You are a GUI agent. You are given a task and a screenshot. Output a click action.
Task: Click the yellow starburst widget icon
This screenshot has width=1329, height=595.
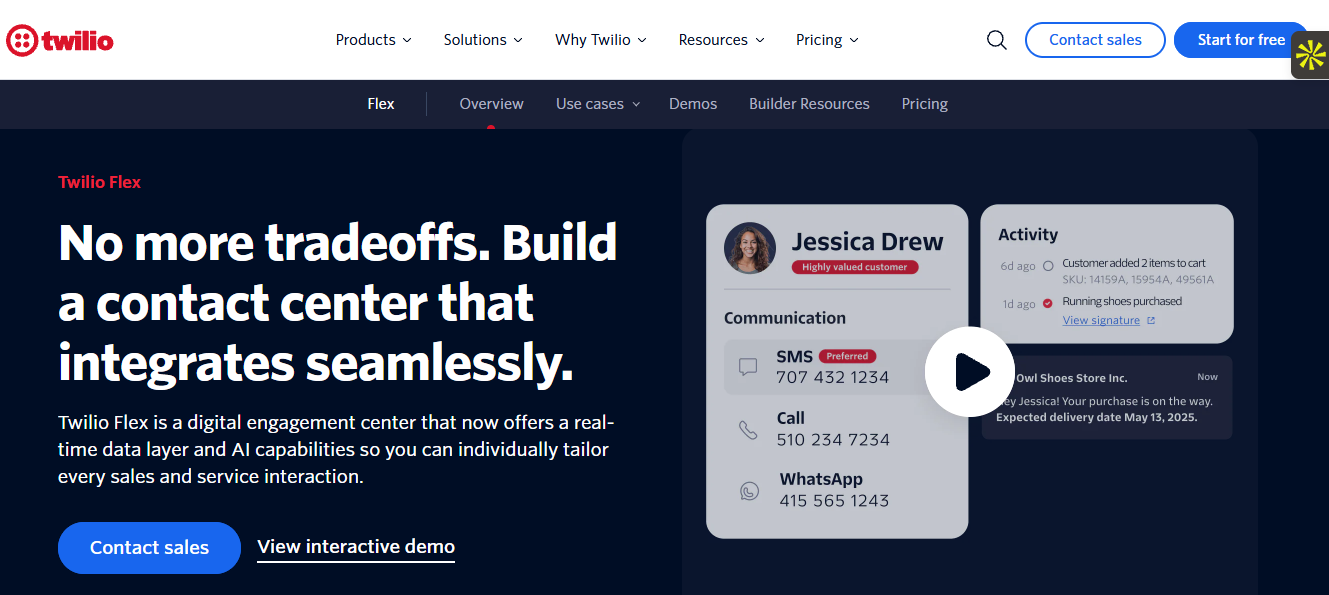1310,55
